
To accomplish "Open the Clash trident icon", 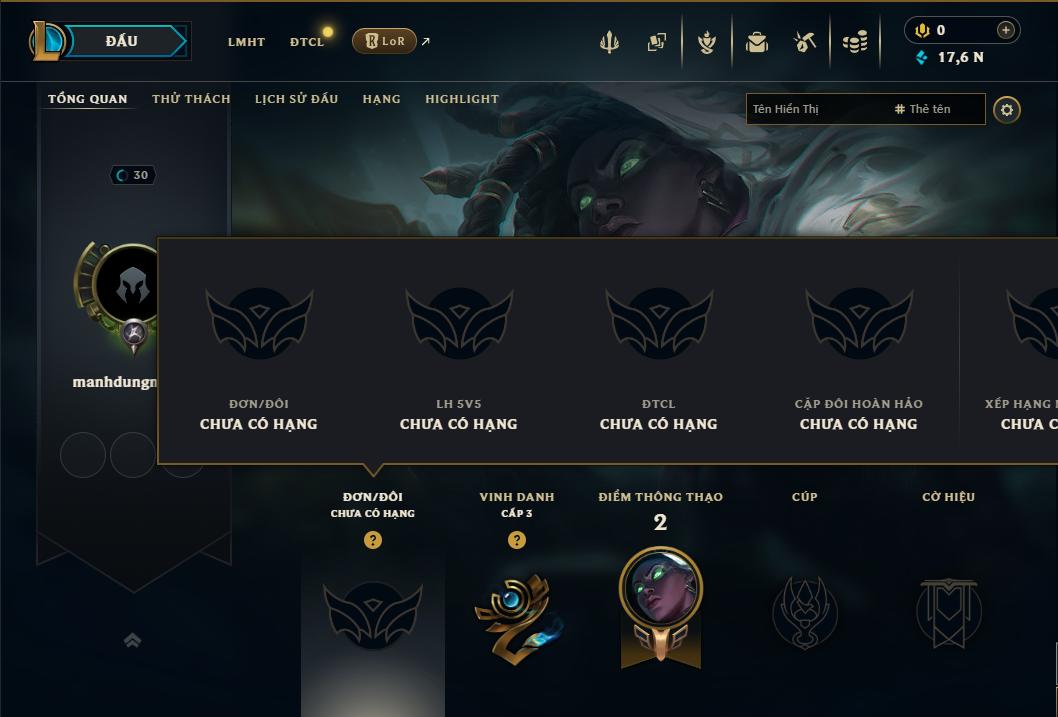I will point(609,42).
